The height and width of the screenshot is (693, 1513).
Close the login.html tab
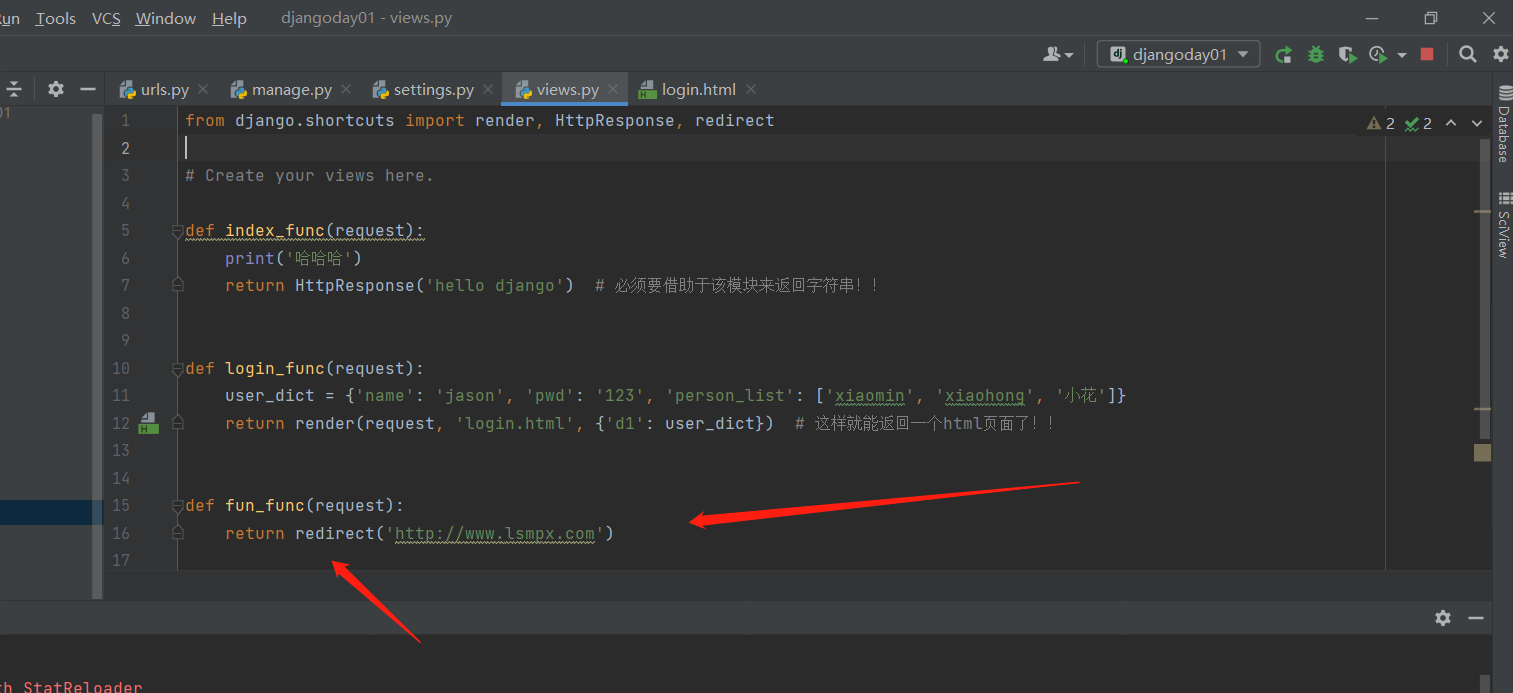pos(750,89)
